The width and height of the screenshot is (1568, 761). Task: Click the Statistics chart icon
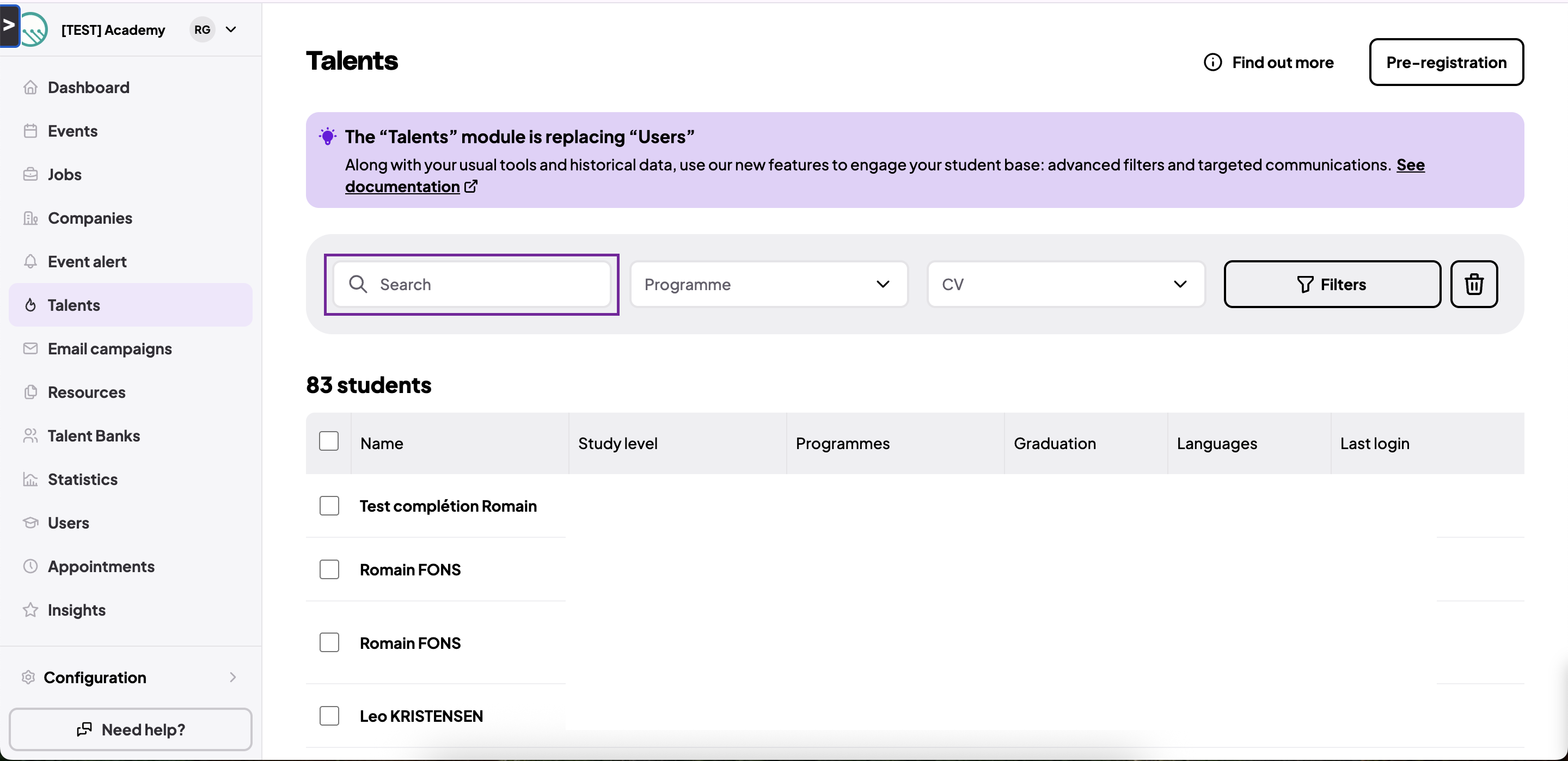tap(30, 480)
